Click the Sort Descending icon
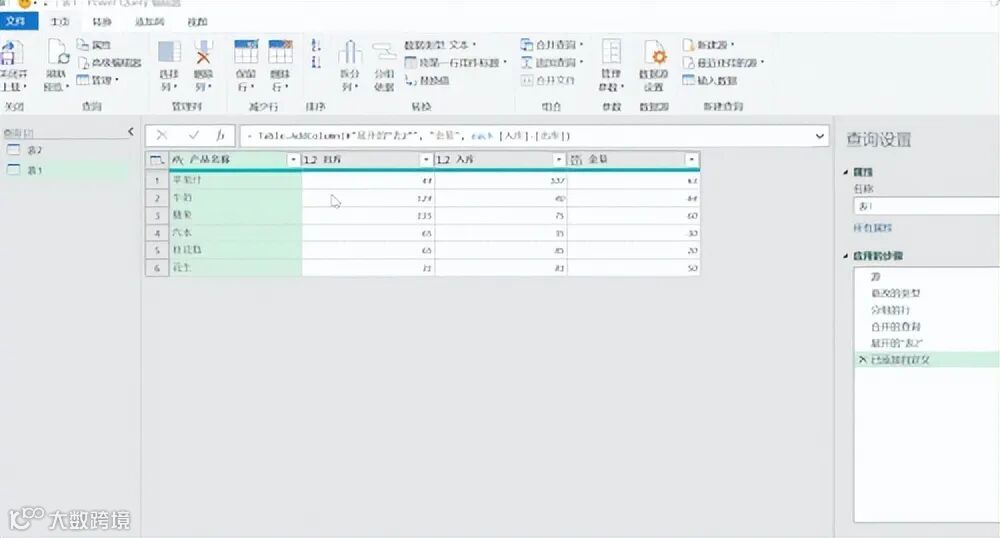The width and height of the screenshot is (1000, 538). [x=315, y=62]
